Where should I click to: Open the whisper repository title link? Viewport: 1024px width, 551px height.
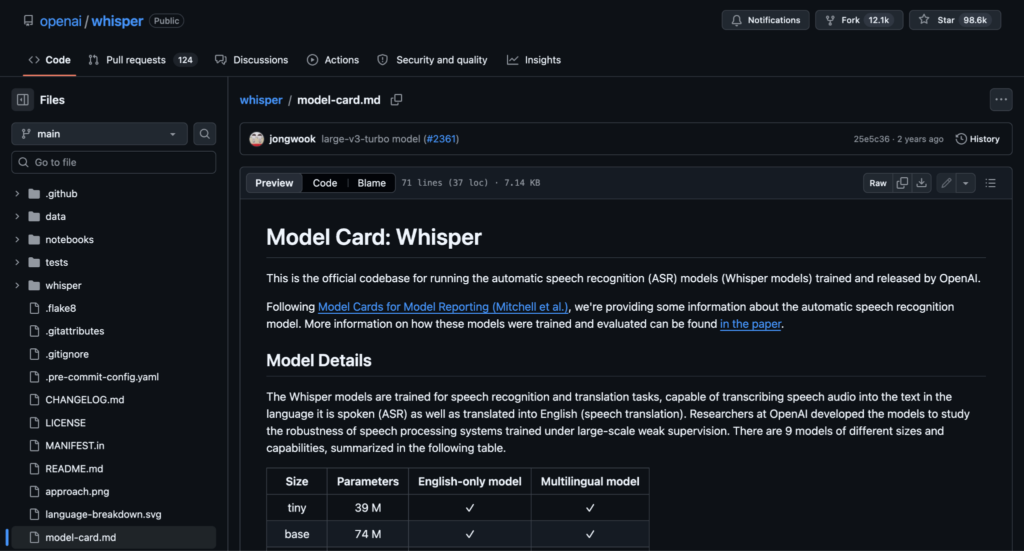[x=117, y=21]
